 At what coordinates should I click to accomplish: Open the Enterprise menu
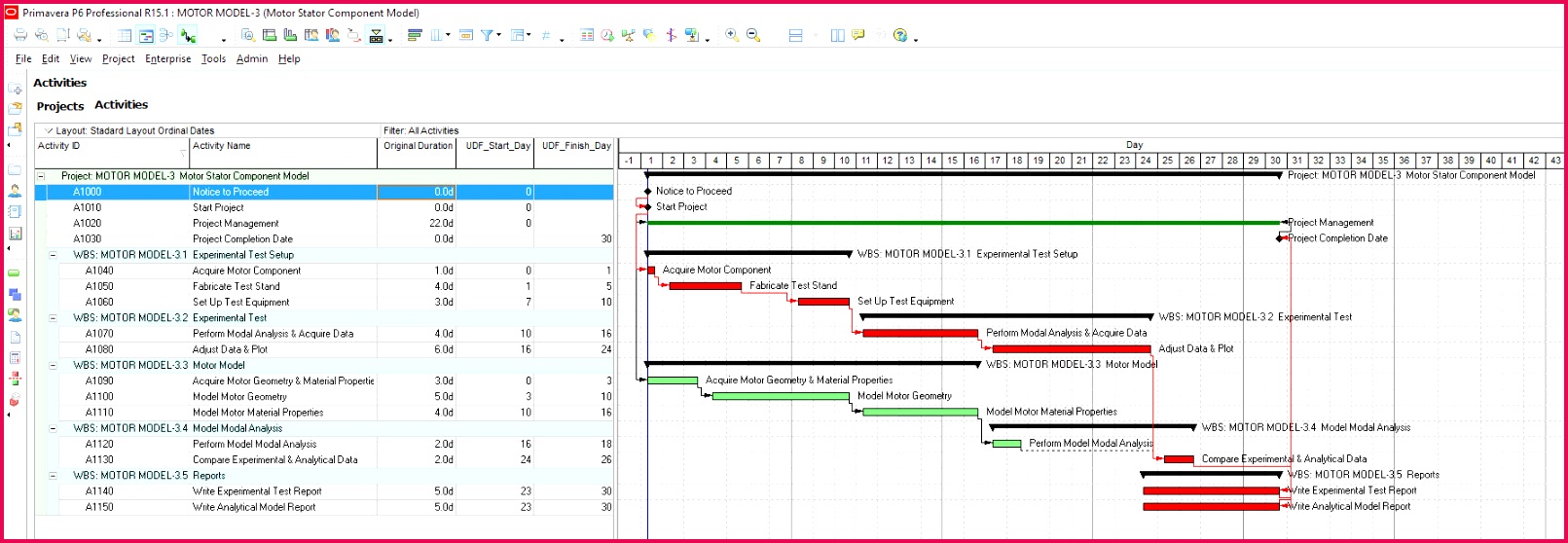coord(168,58)
